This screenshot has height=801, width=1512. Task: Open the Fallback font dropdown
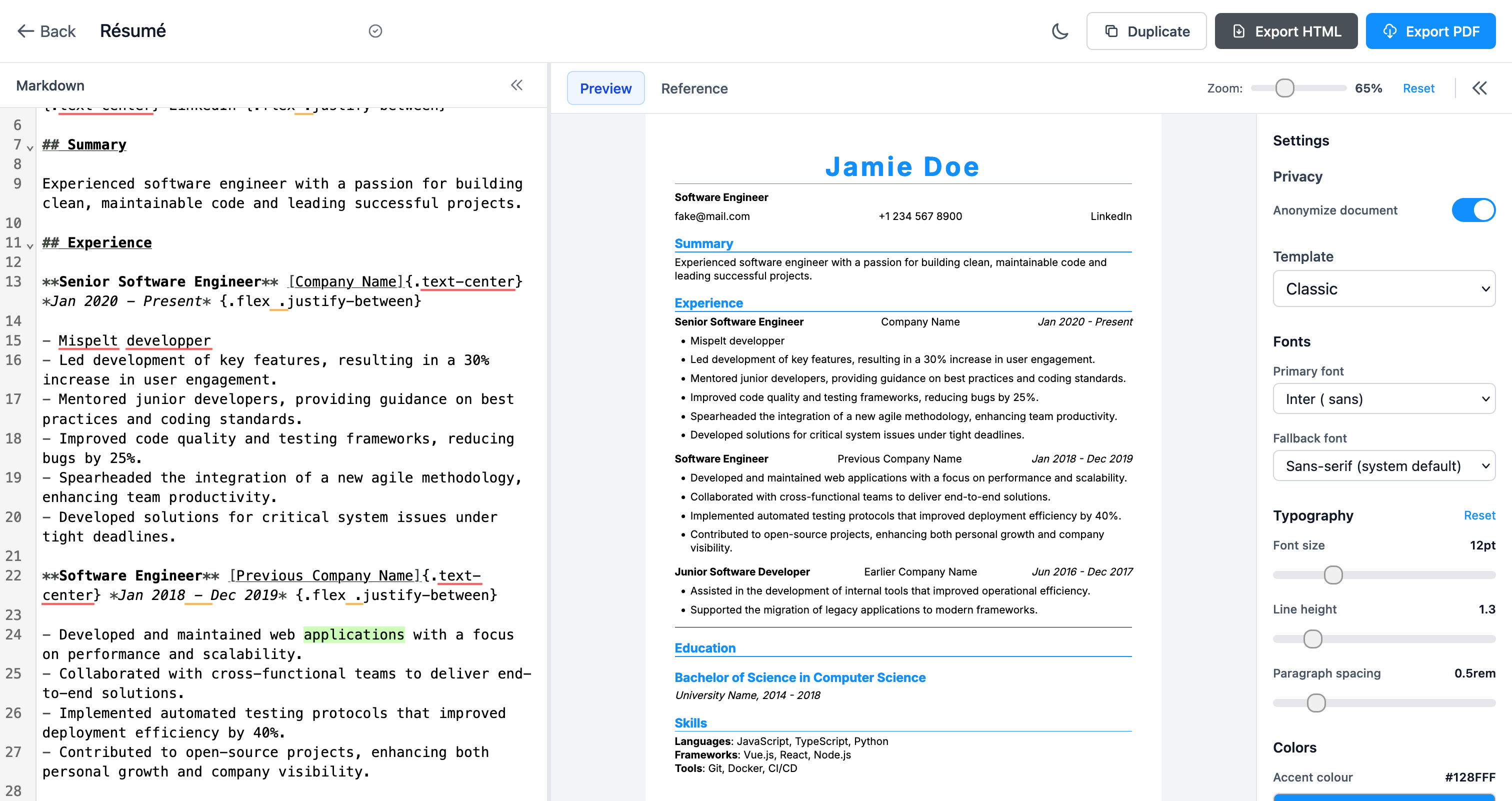1384,465
